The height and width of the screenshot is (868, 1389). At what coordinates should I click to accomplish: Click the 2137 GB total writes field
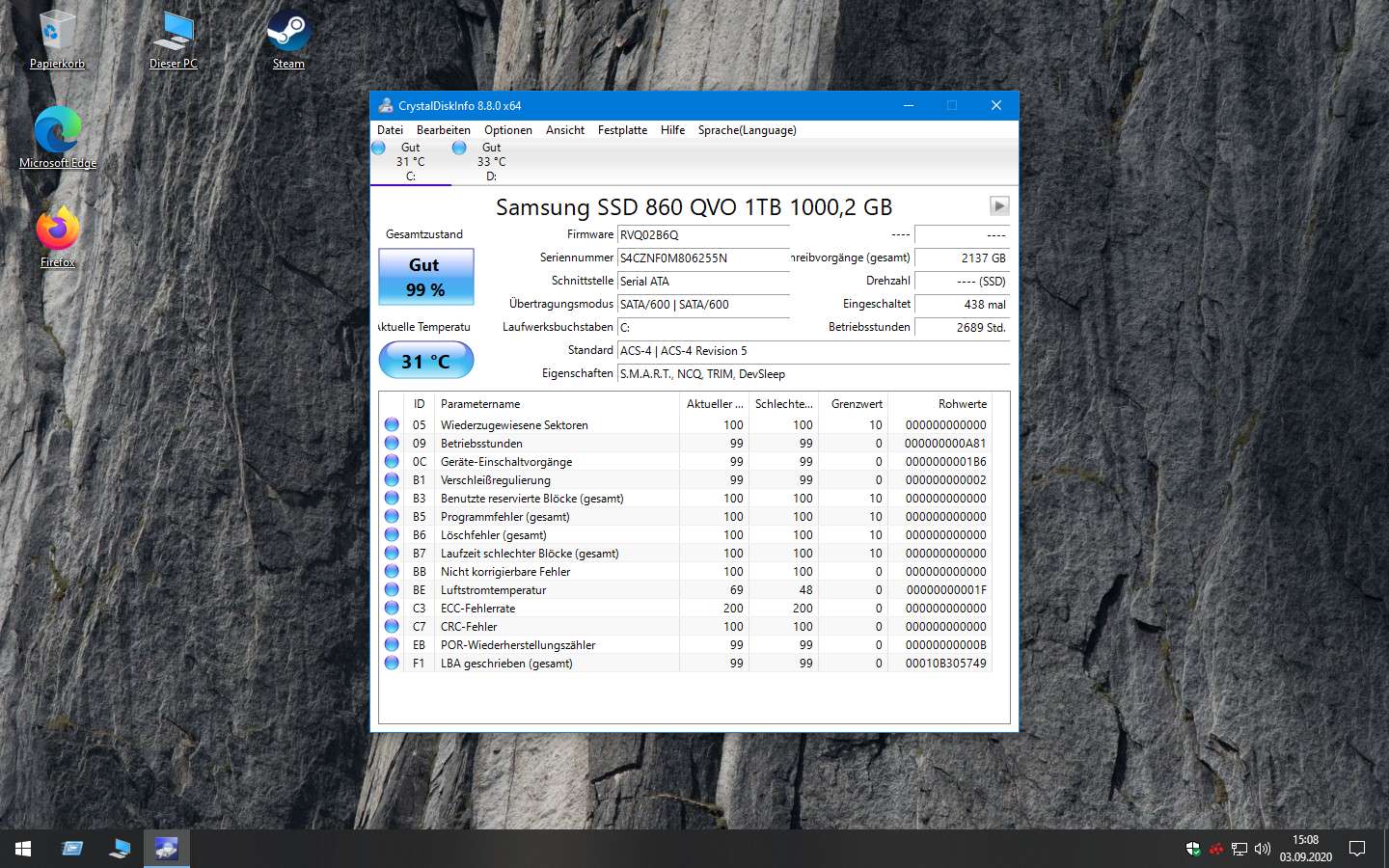click(x=962, y=258)
